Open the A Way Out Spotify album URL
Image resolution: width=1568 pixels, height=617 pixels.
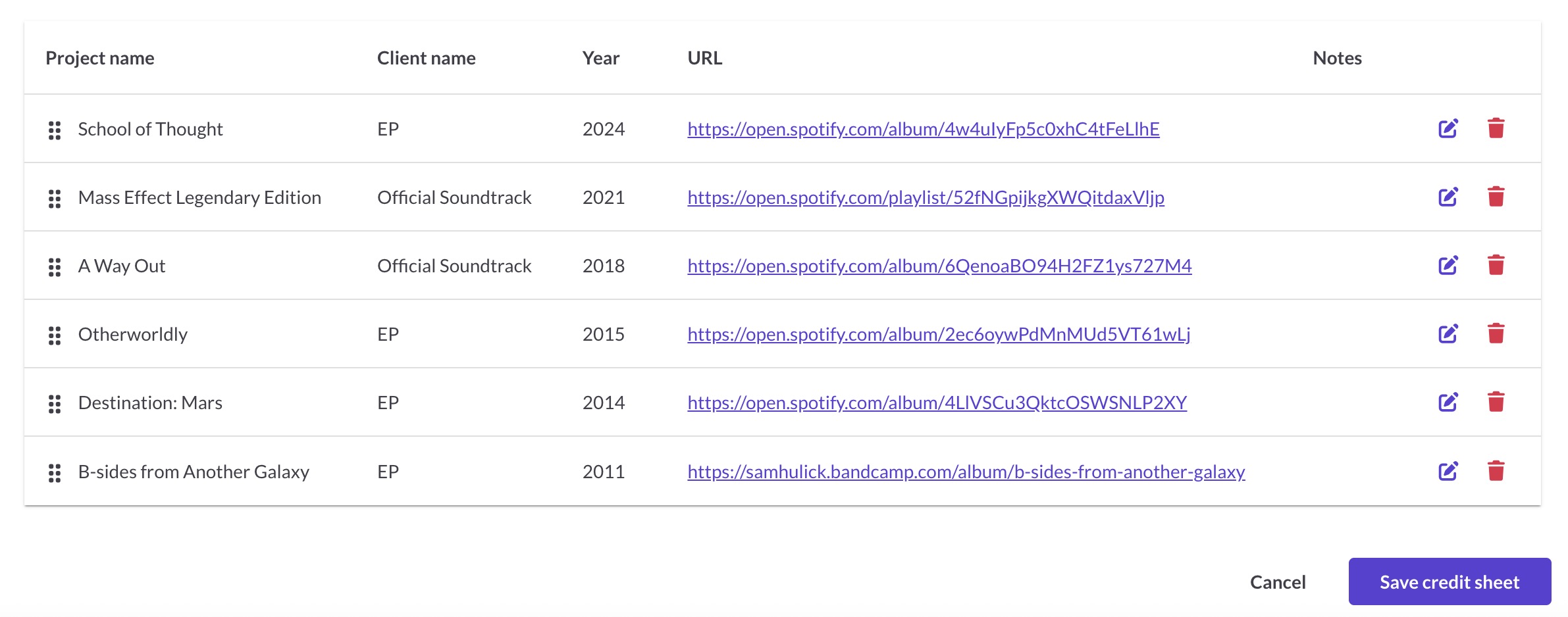[x=939, y=266]
